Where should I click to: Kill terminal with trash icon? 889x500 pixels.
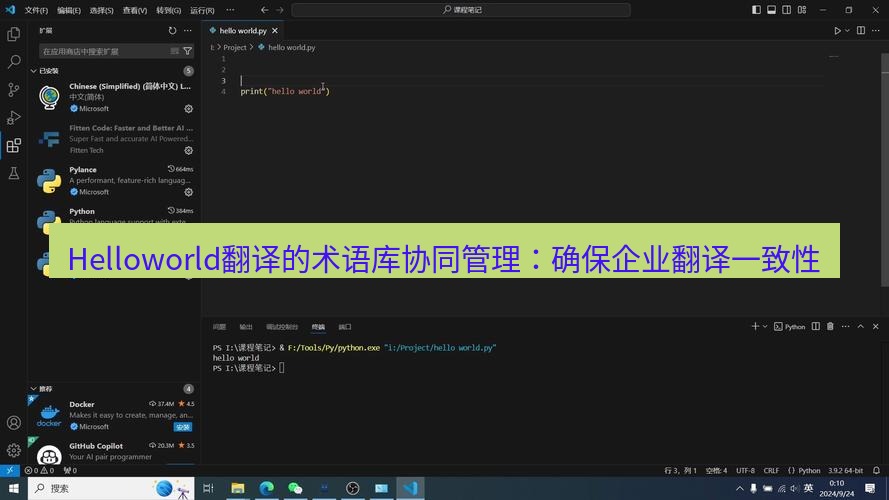831,327
